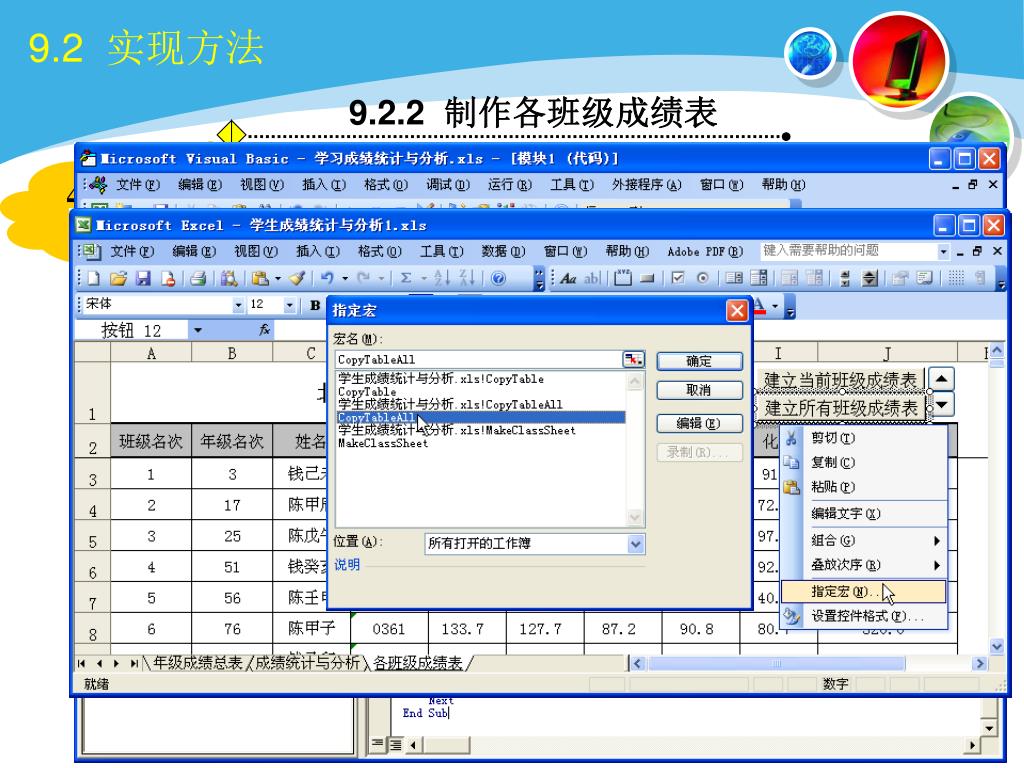Expand the 组合 submenu in context menu

point(936,541)
